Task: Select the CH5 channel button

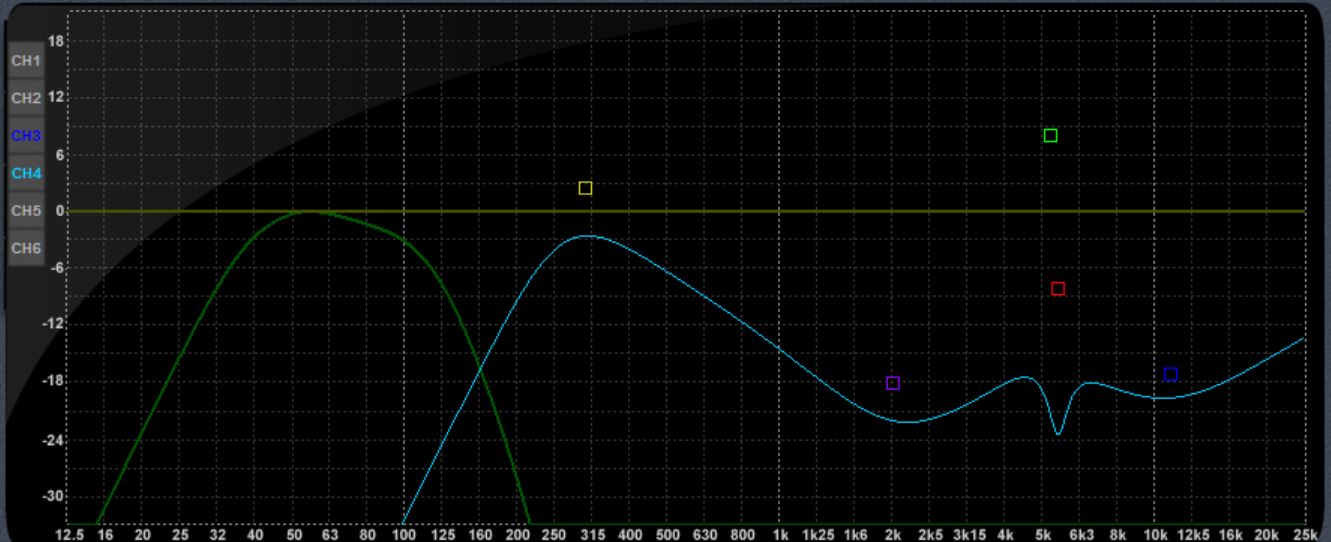Action: click(26, 210)
